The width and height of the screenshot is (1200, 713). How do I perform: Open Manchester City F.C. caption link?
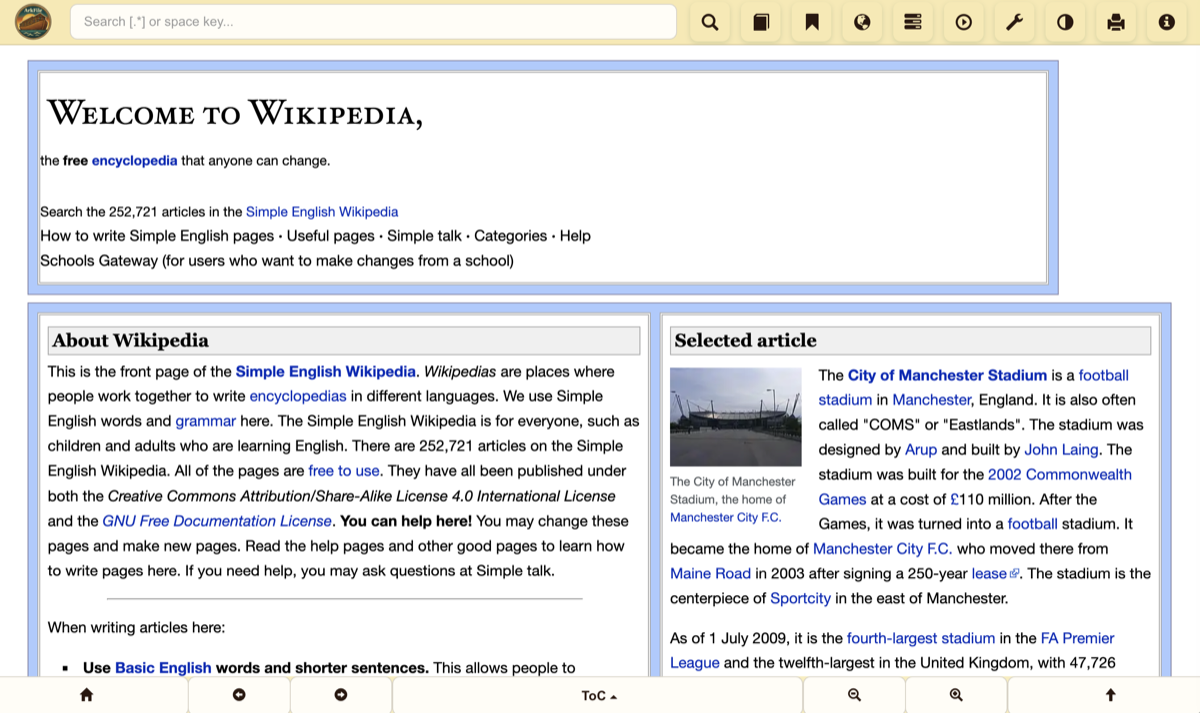726,517
